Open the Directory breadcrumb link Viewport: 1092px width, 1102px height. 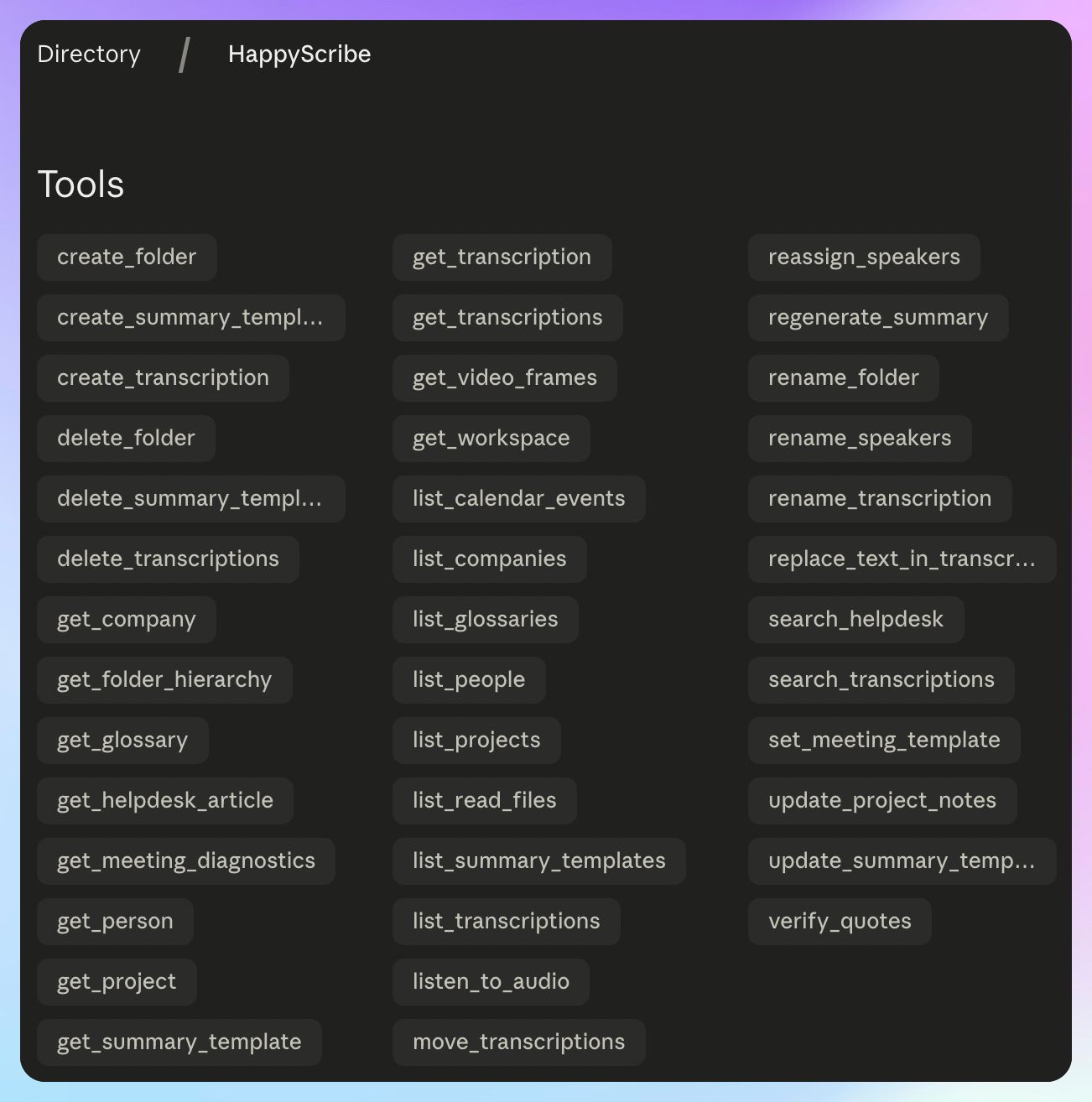pyautogui.click(x=89, y=55)
